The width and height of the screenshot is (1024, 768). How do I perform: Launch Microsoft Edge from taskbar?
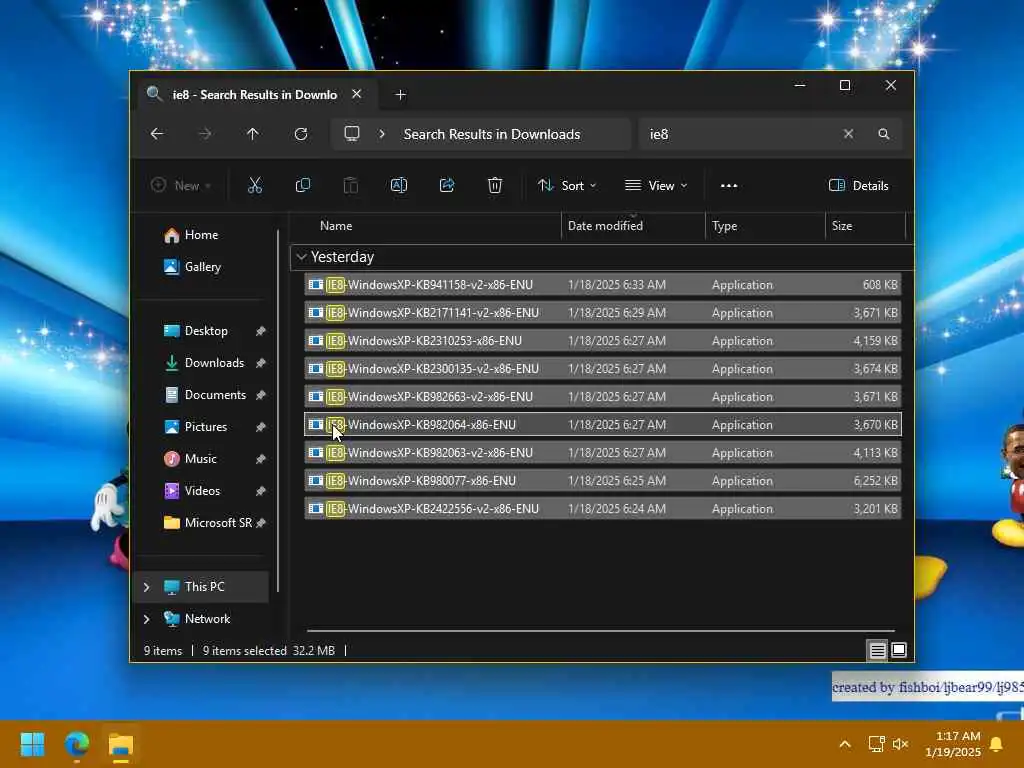tap(76, 744)
